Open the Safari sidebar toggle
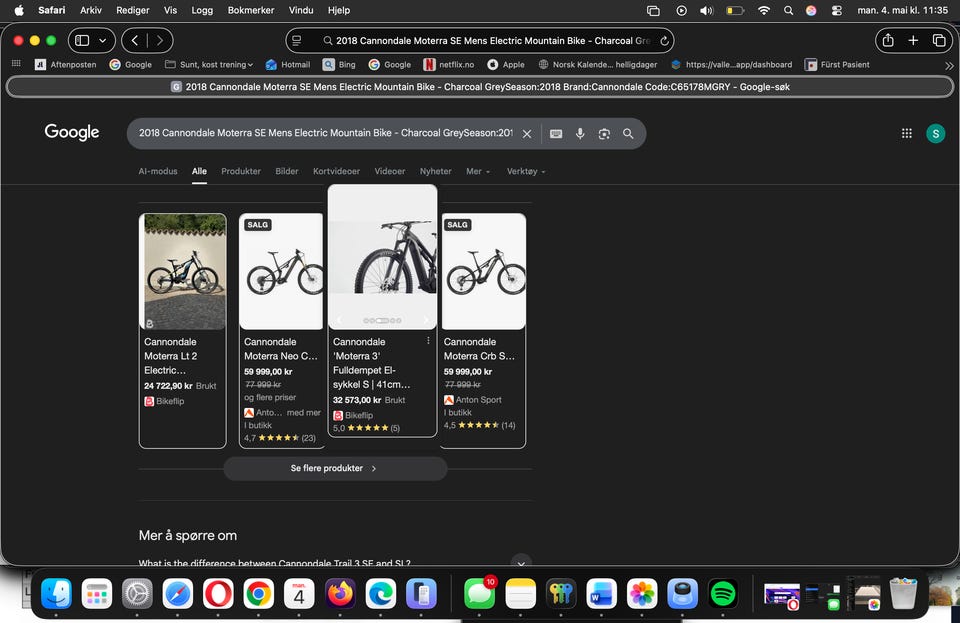Viewport: 960px width, 623px height. pyautogui.click(x=82, y=40)
